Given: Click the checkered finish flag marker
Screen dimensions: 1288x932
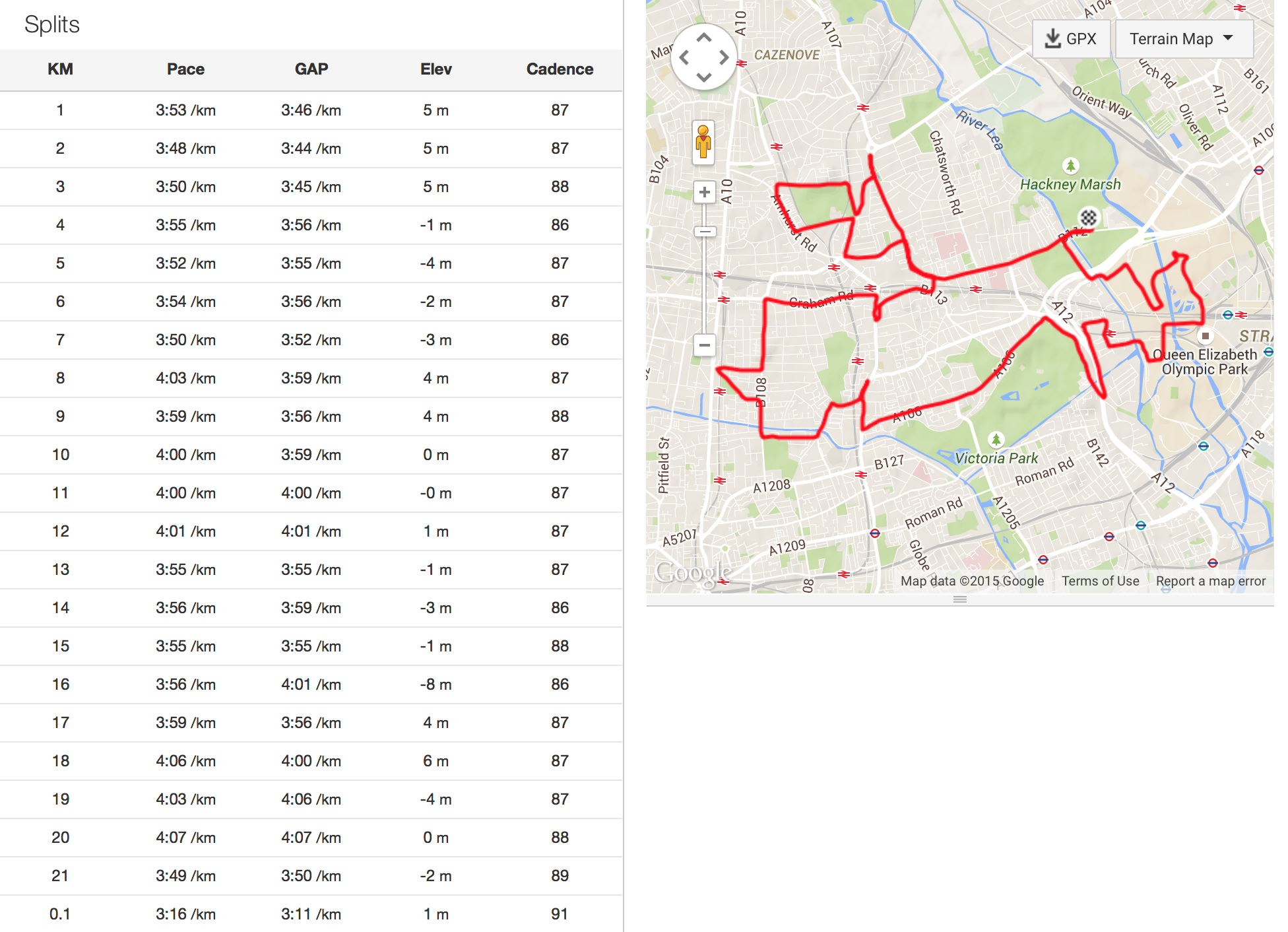Looking at the screenshot, I should click(1088, 216).
